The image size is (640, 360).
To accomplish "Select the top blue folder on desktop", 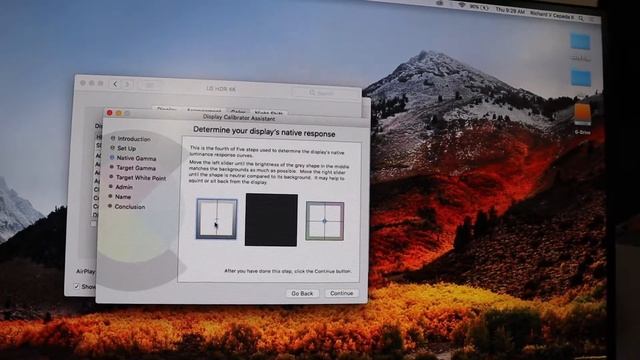I will (x=580, y=42).
